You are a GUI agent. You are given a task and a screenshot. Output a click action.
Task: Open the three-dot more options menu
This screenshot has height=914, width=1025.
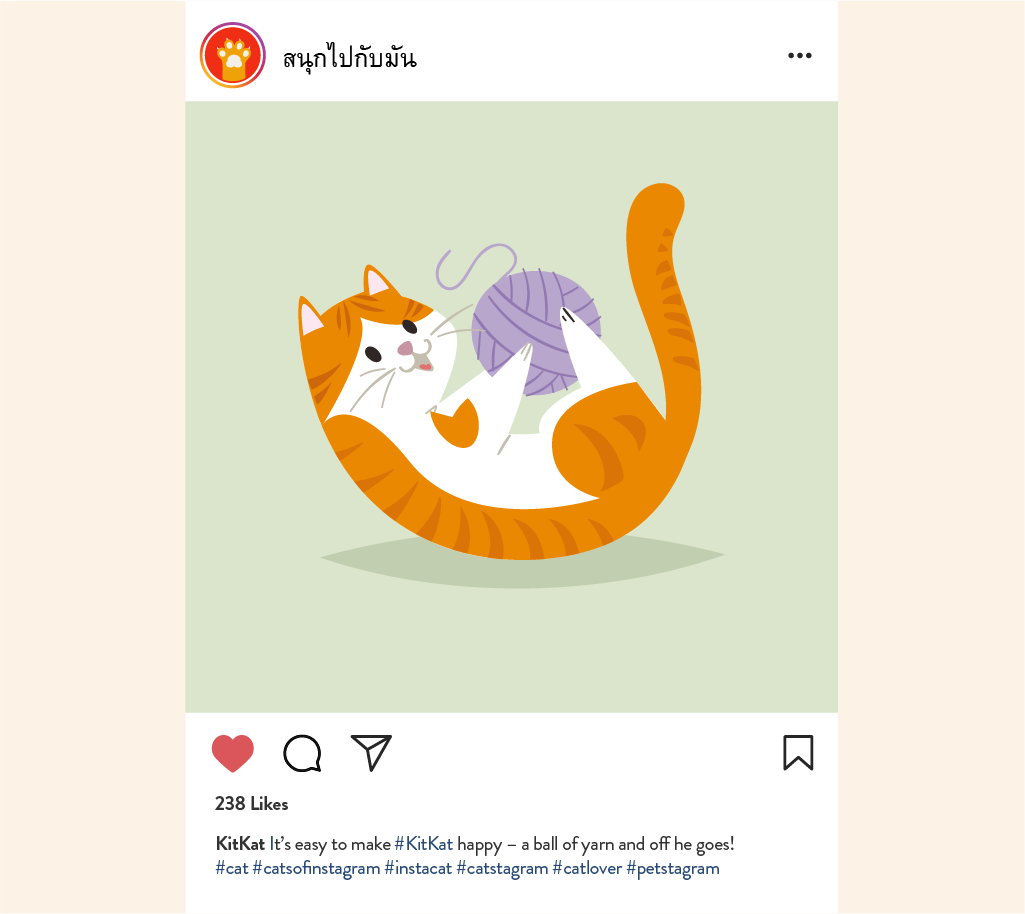coord(799,56)
